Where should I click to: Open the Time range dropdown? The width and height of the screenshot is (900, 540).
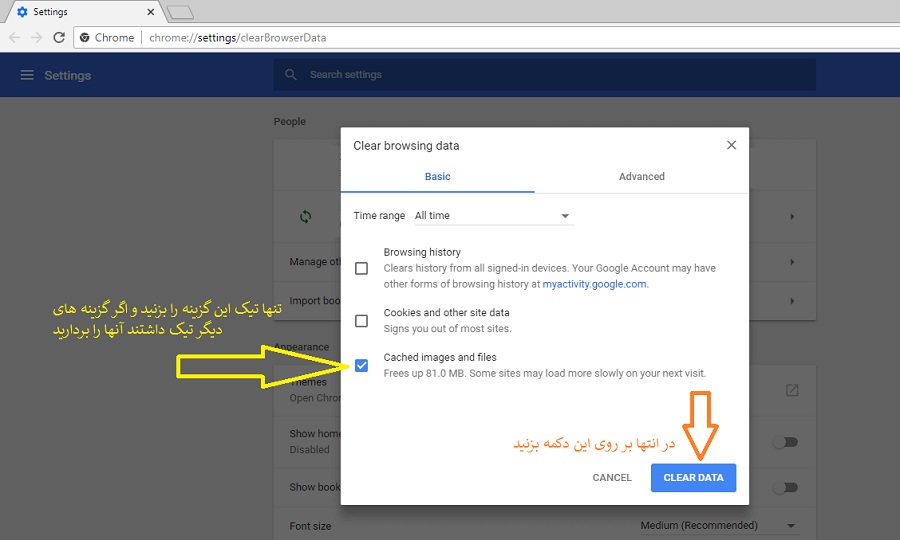click(x=494, y=216)
